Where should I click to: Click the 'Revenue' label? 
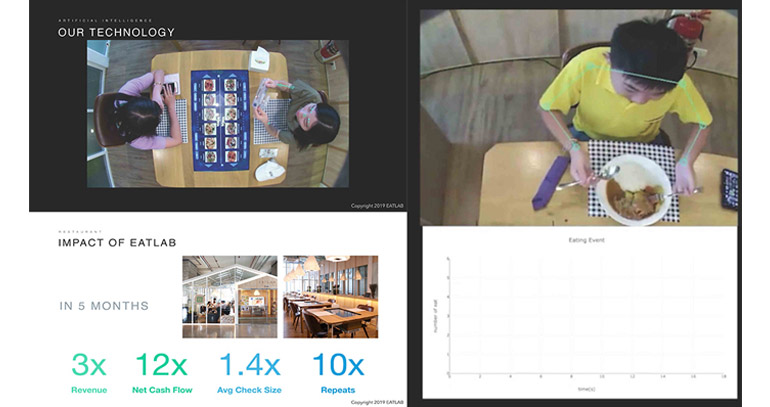[89, 390]
